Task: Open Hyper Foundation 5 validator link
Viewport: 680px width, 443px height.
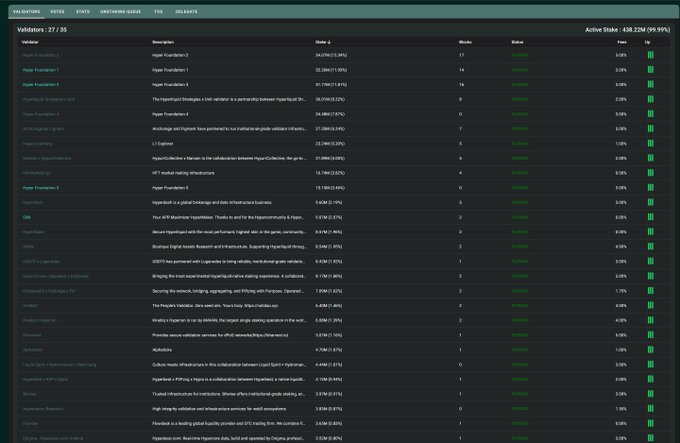Action: [40, 188]
